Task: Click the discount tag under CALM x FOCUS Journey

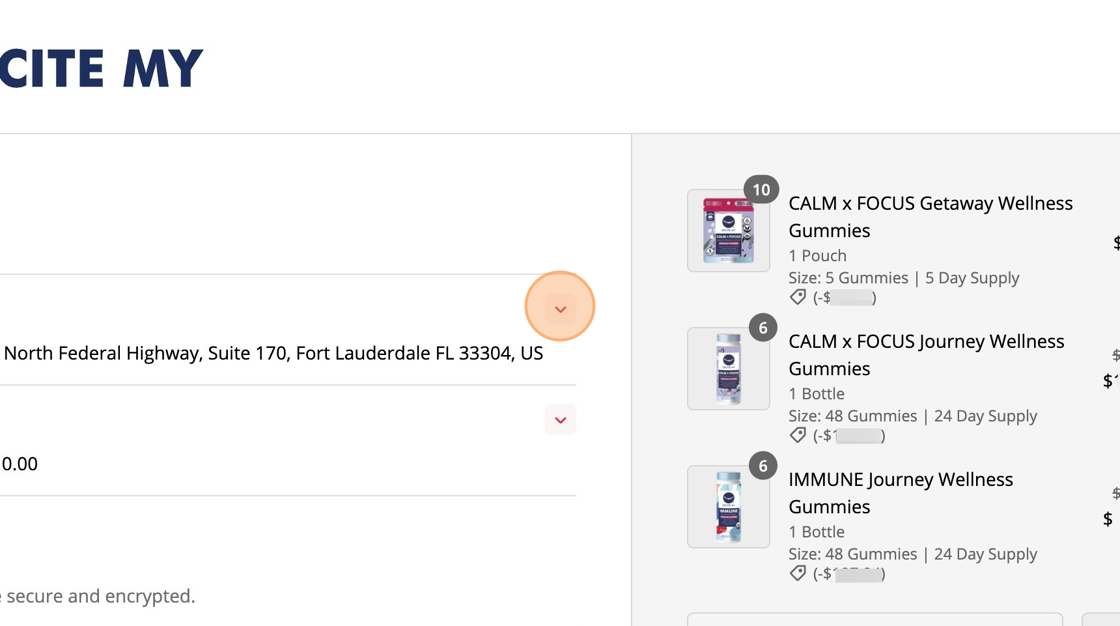Action: click(798, 434)
